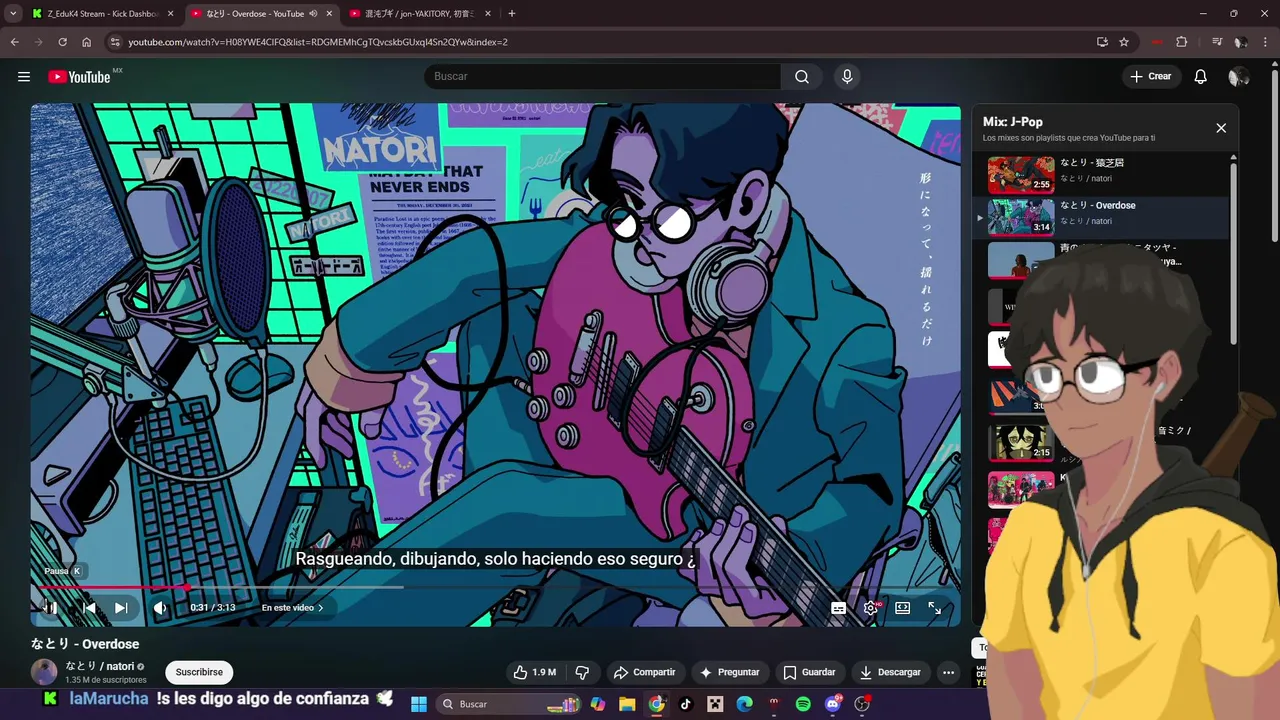Open Discord from the taskbar
This screenshot has width=1280, height=720.
833,704
